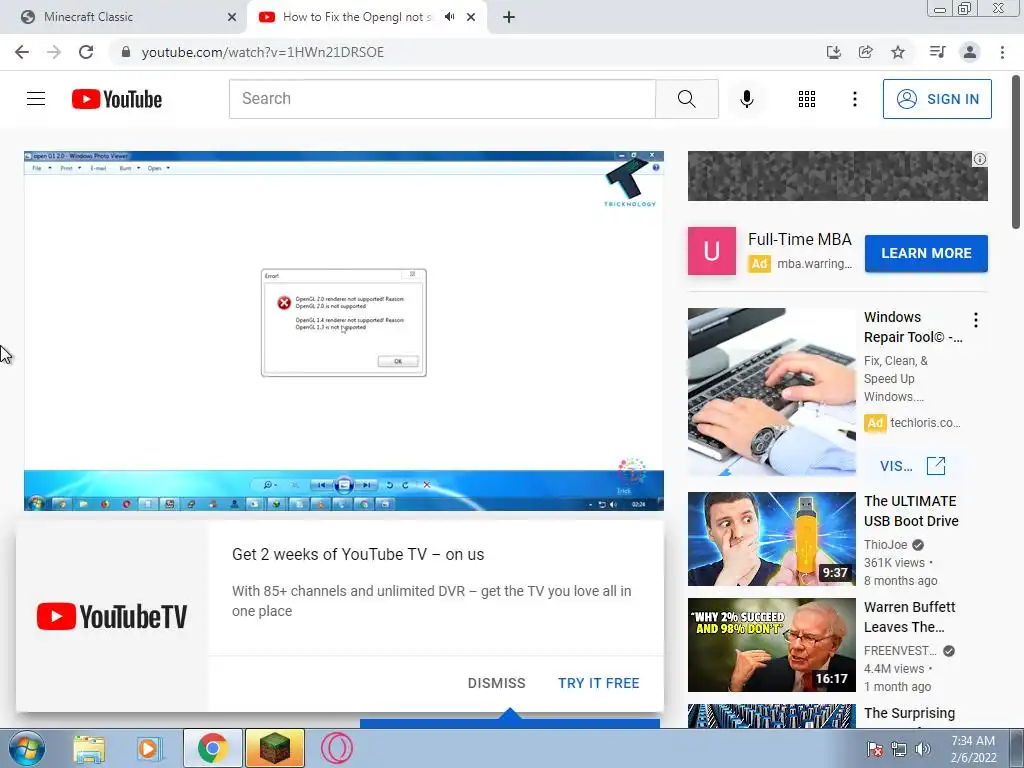Click the pink U advertiser icon

tap(711, 251)
